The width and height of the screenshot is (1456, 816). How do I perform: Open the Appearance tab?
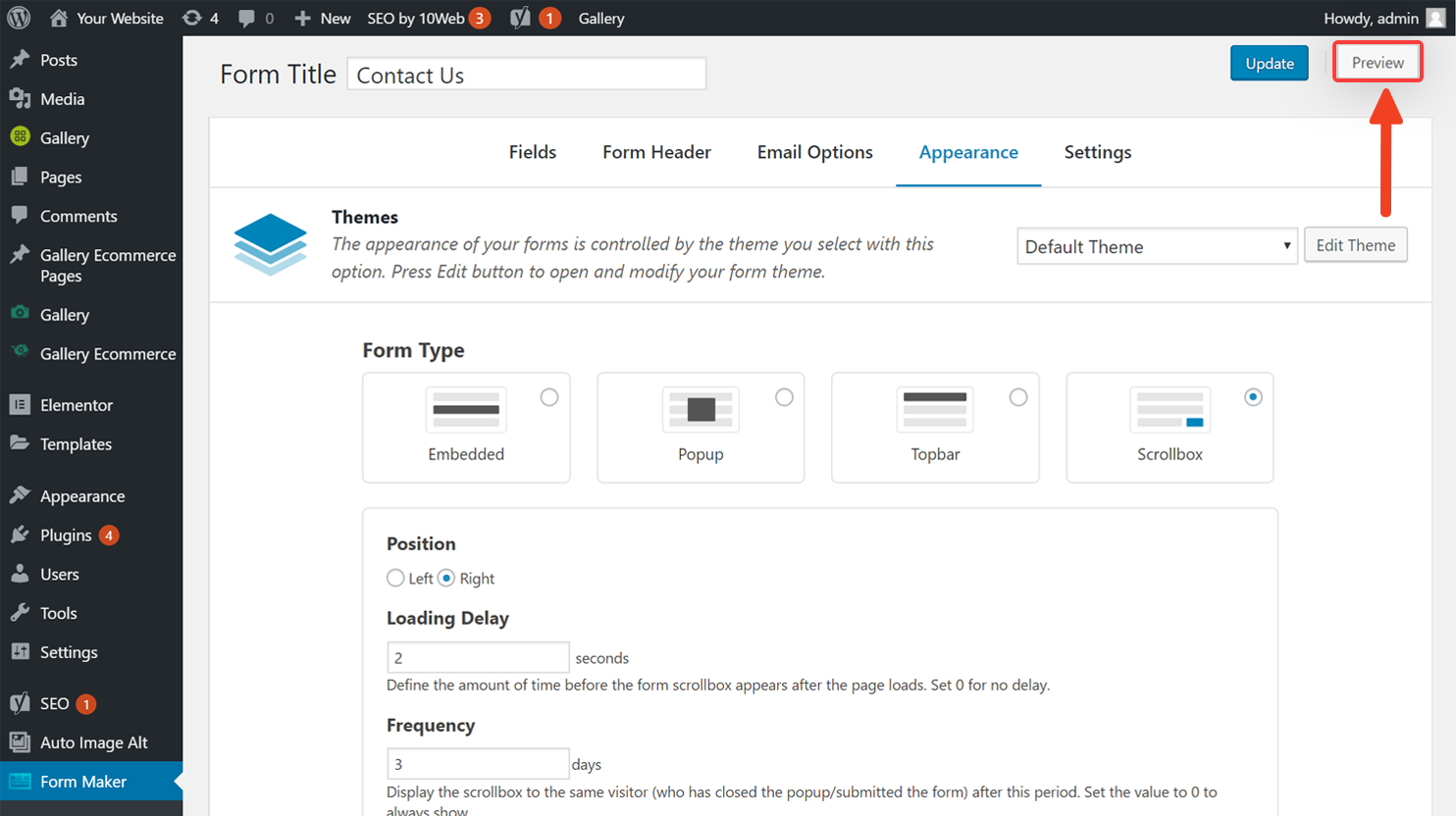point(968,152)
